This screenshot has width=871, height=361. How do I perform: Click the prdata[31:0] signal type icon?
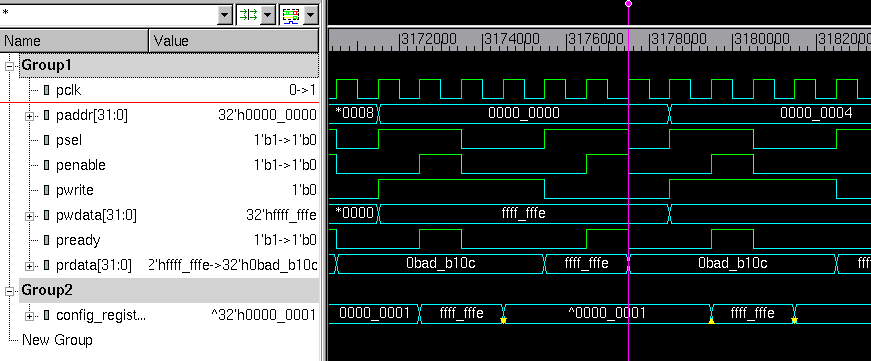click(47, 265)
